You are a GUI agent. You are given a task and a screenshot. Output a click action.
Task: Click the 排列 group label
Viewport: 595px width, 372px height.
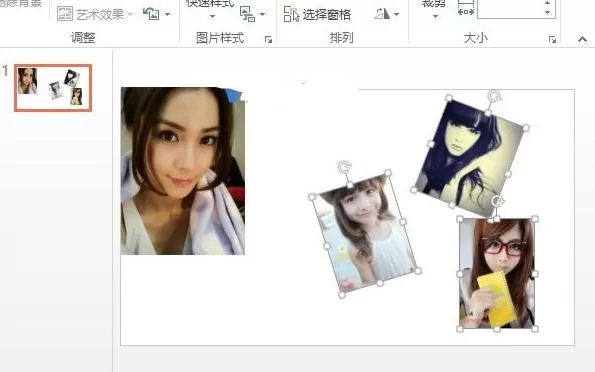tap(342, 38)
